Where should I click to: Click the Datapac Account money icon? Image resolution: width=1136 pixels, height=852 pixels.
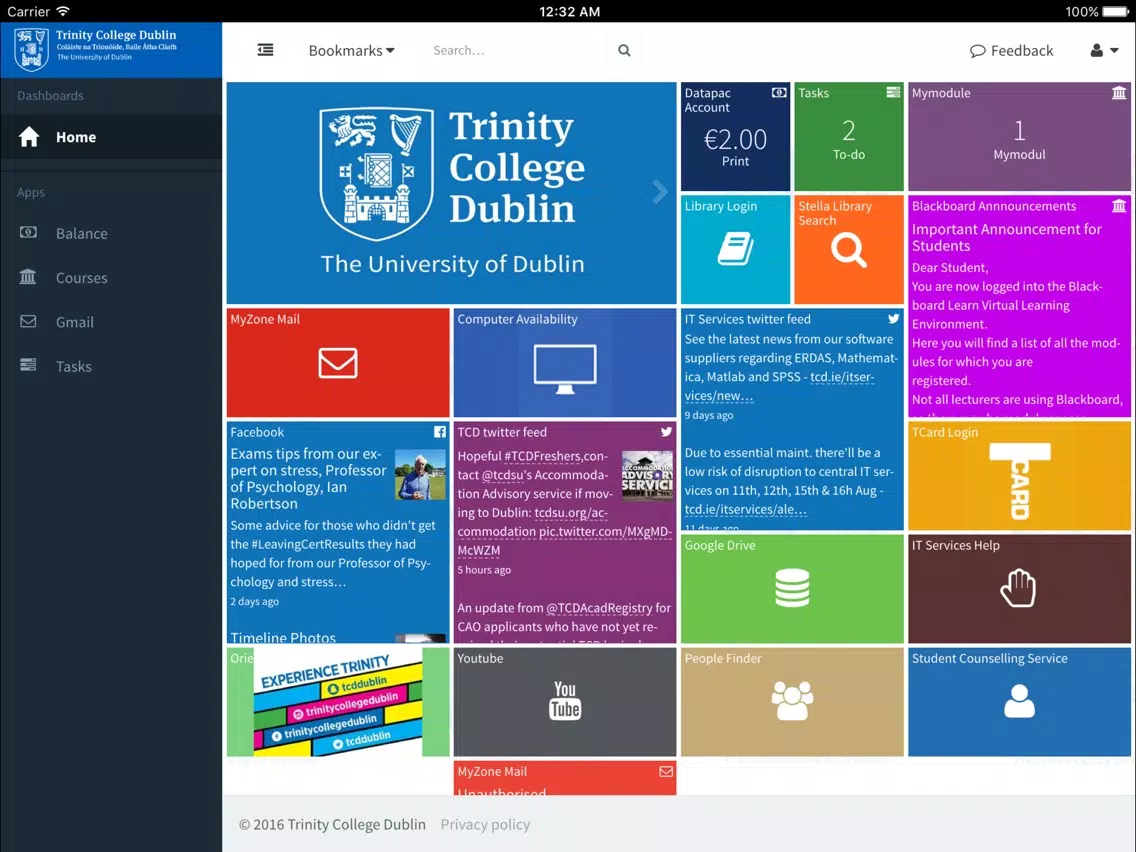779,93
